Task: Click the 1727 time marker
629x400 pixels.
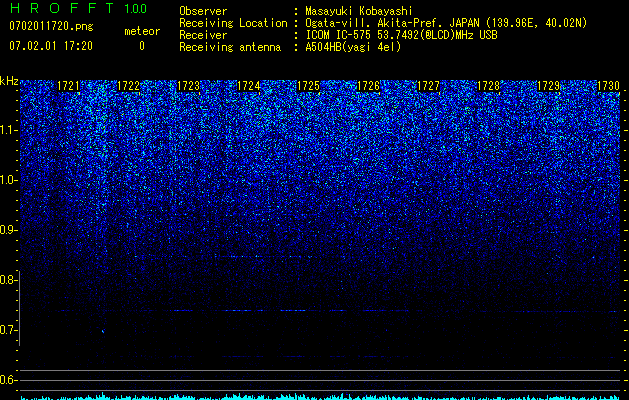Action: point(428,86)
